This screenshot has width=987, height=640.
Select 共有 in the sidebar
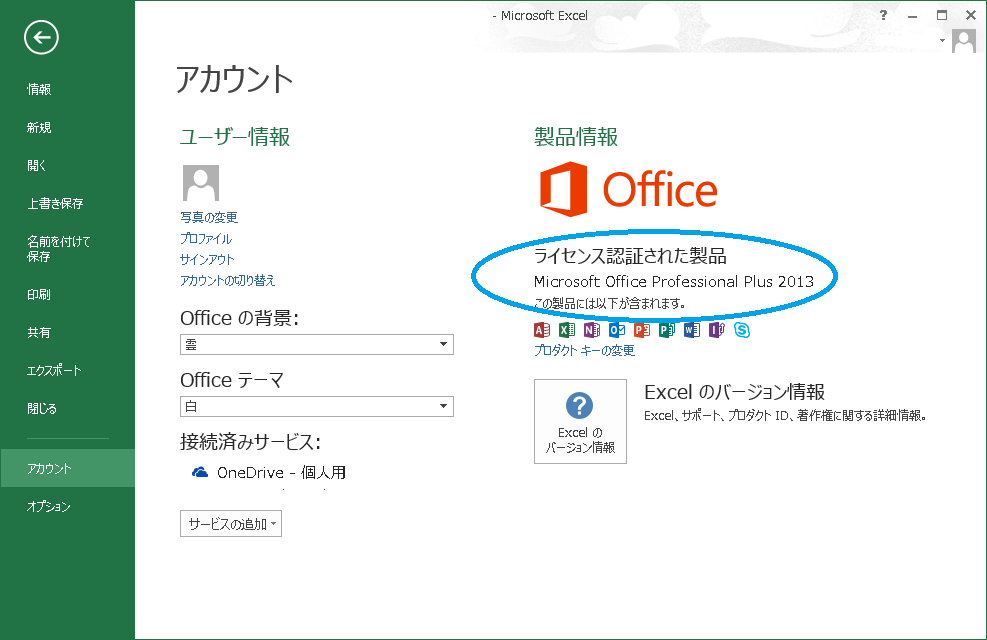tap(38, 332)
